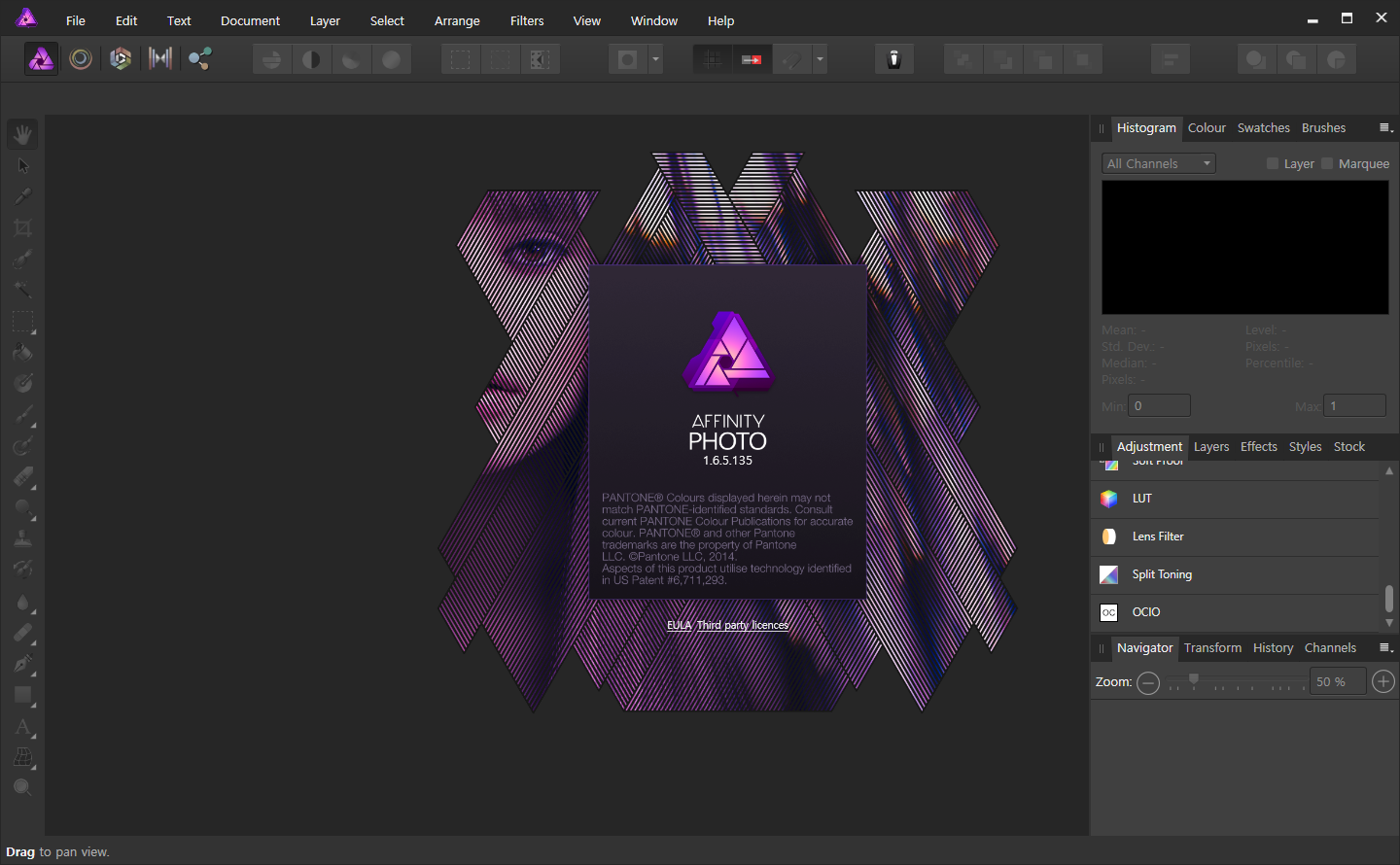The image size is (1400, 865).
Task: Open the Arrange menu
Action: tap(457, 20)
